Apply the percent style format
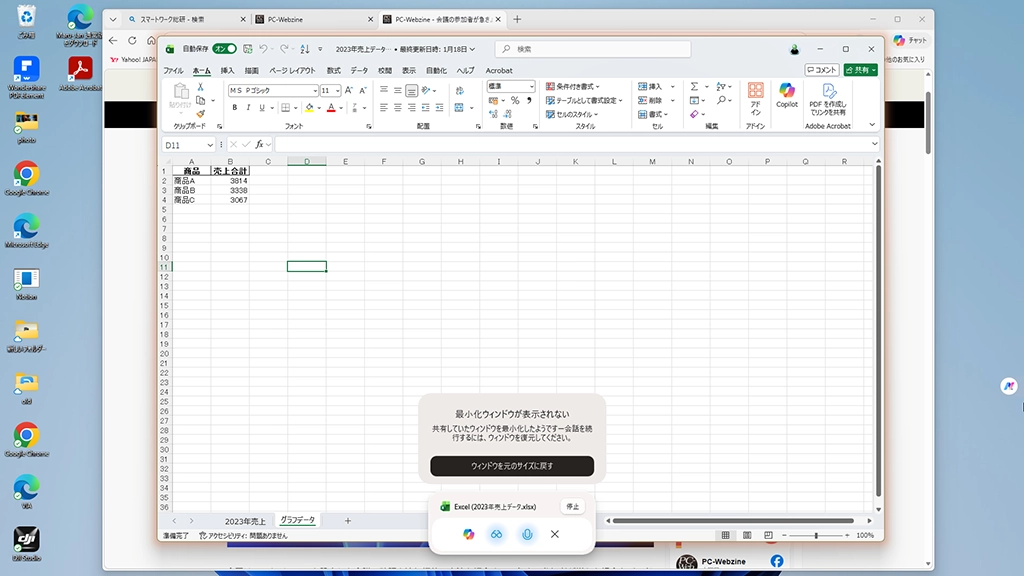The image size is (1024, 576). (515, 101)
